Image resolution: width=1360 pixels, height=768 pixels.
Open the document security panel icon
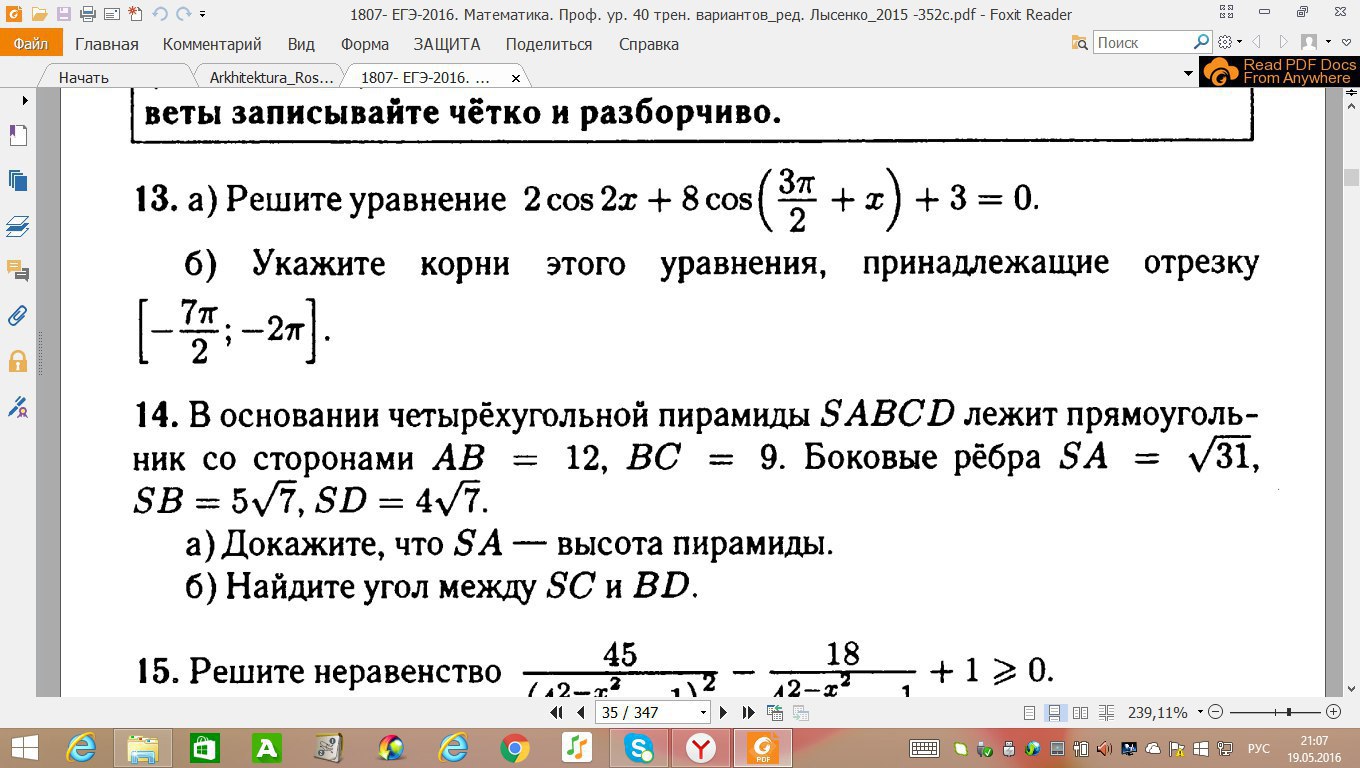click(x=17, y=362)
